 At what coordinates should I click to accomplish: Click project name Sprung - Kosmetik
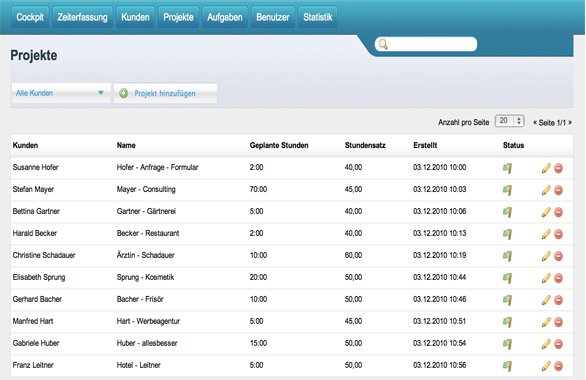click(145, 277)
